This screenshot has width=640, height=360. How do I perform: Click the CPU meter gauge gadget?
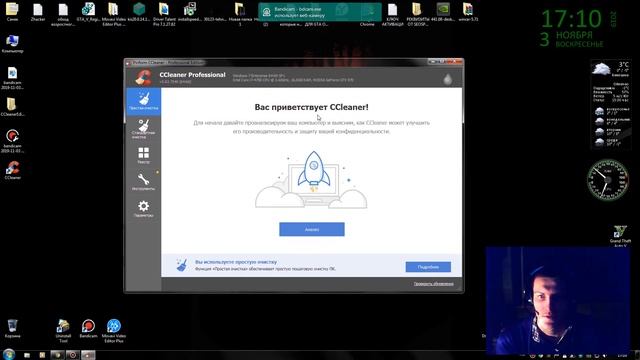608,180
